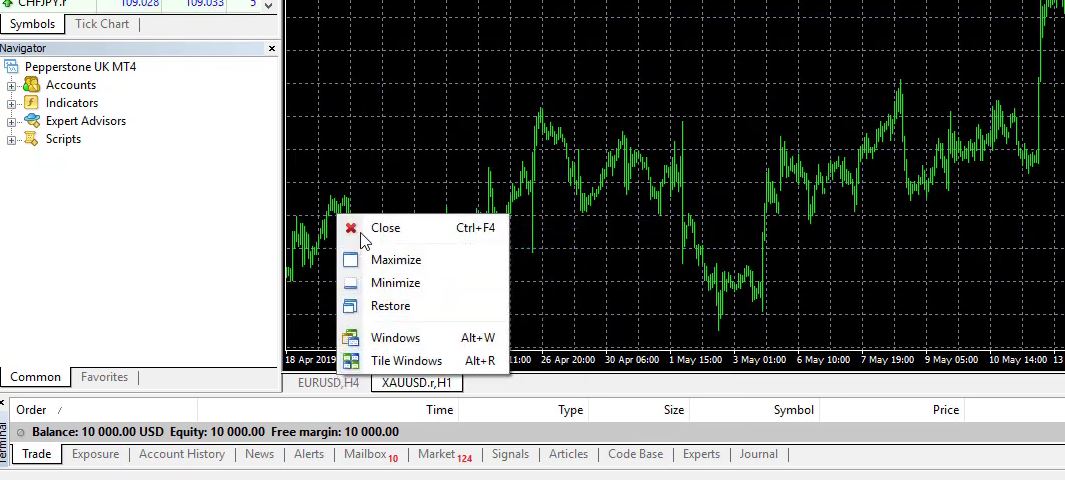Expand the Scripts tree node
The image size is (1065, 480).
pos(11,140)
